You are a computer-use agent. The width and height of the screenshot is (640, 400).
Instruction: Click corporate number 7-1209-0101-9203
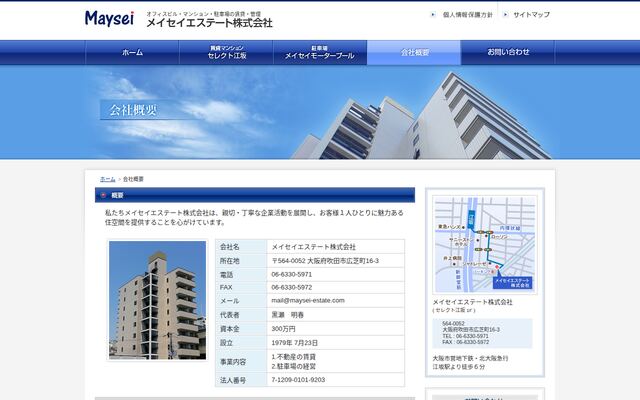[298, 380]
